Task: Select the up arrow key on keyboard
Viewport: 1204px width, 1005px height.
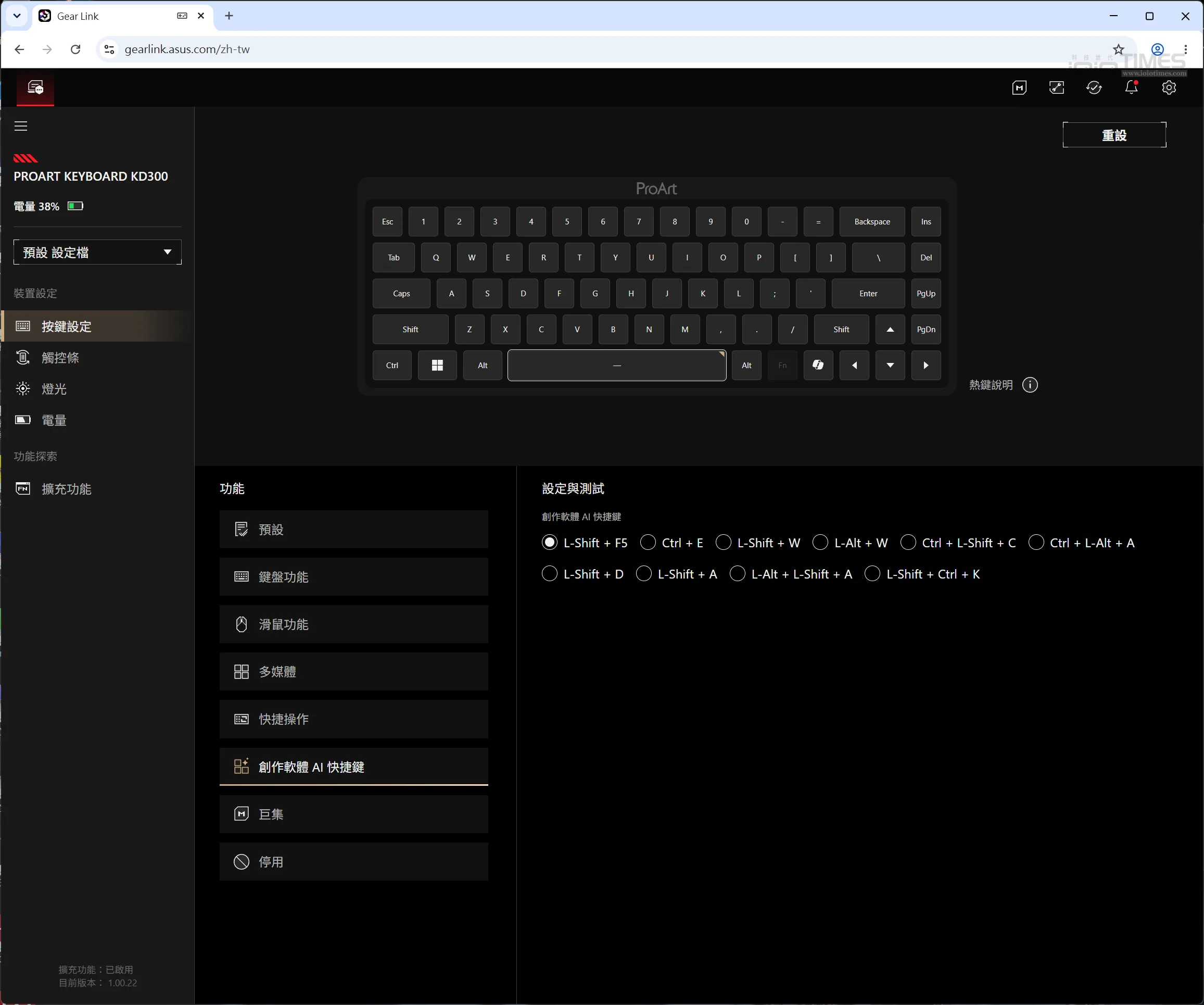Action: (x=890, y=329)
